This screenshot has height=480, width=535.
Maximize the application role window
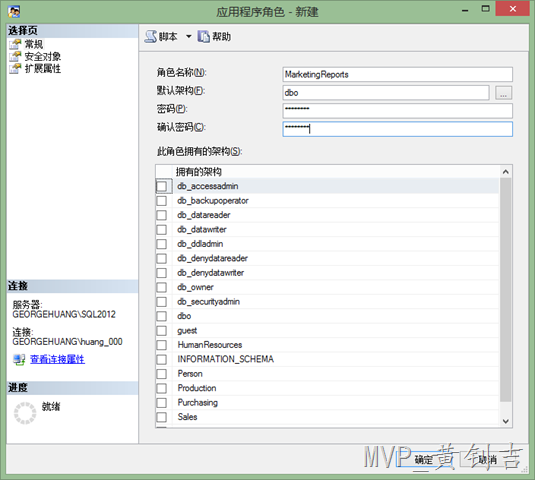click(486, 9)
